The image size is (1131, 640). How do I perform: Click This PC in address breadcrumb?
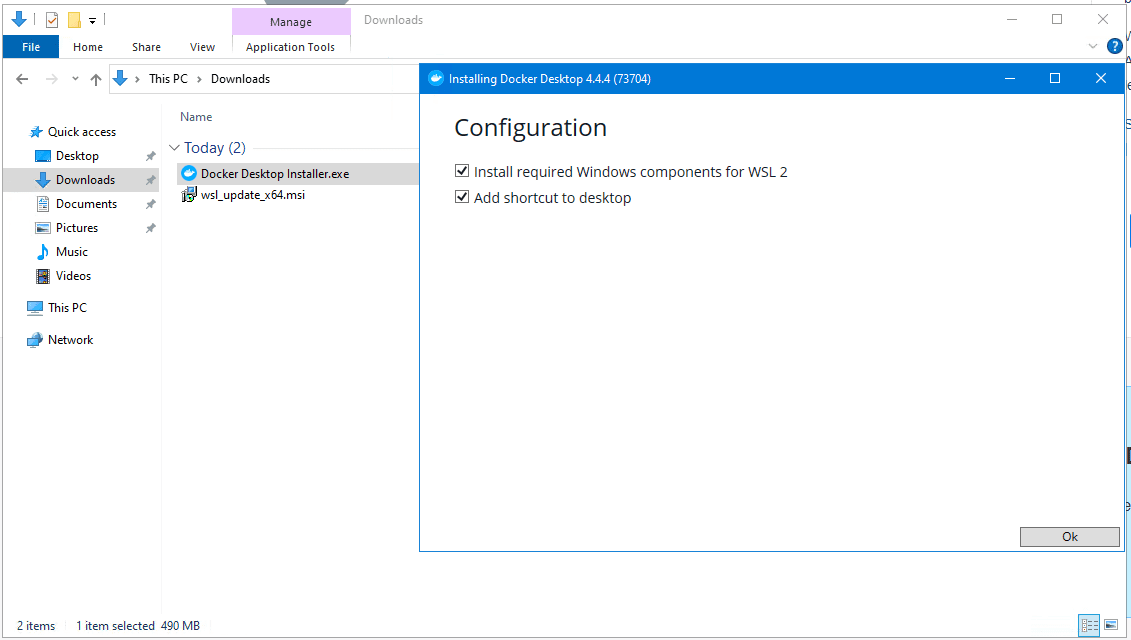(x=167, y=79)
